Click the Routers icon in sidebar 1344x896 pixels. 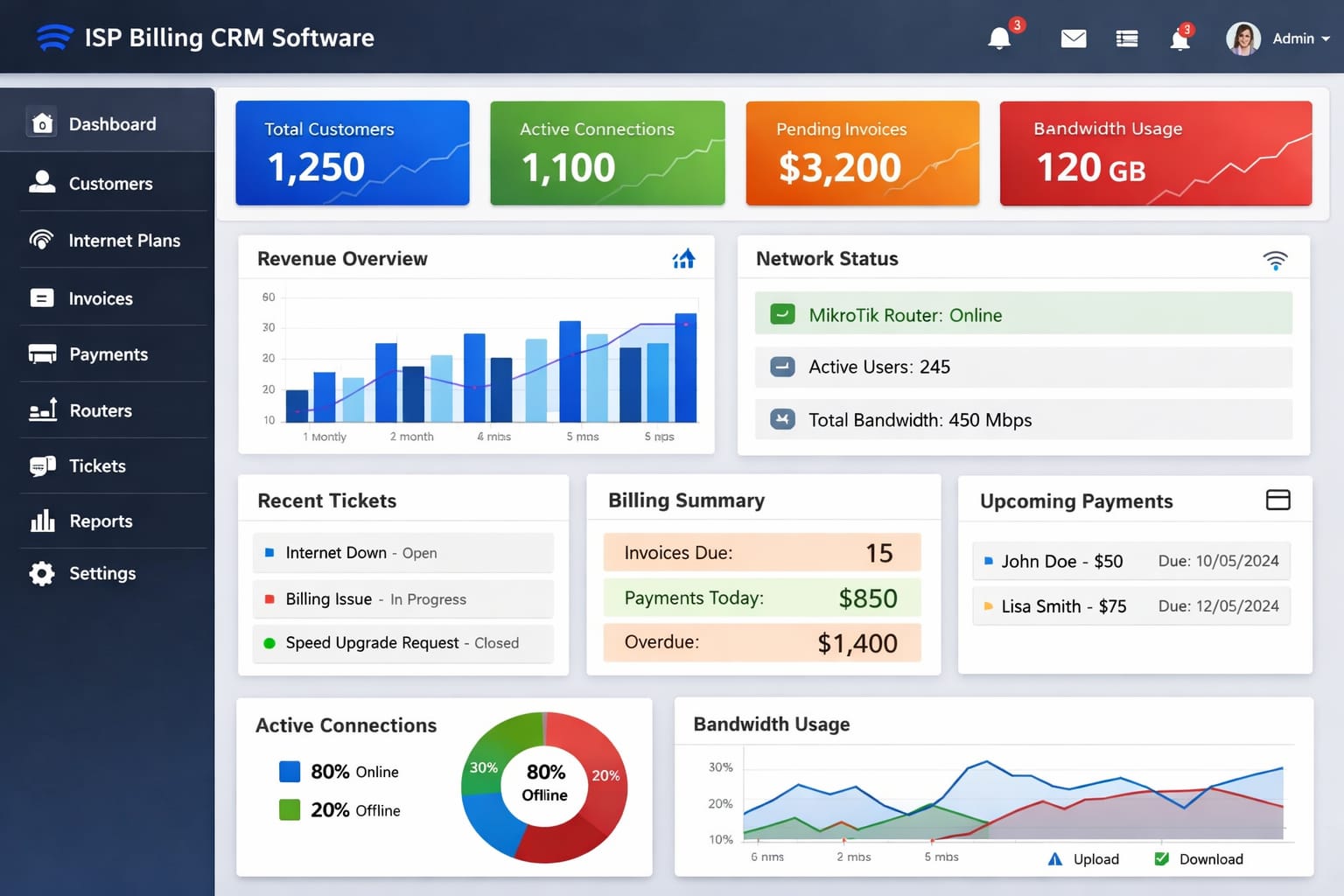pyautogui.click(x=43, y=409)
